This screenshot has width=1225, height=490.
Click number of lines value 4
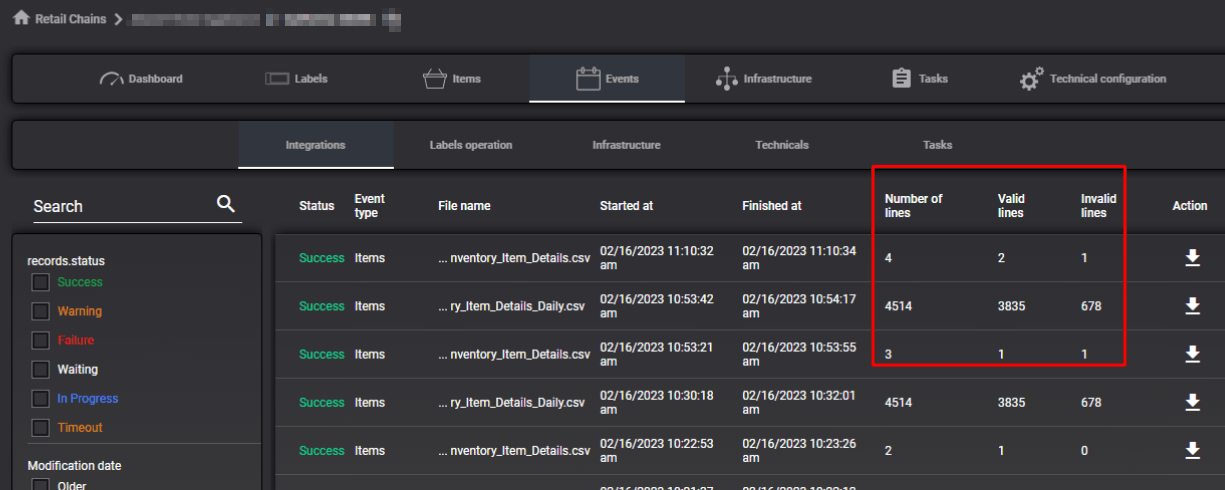[x=888, y=258]
